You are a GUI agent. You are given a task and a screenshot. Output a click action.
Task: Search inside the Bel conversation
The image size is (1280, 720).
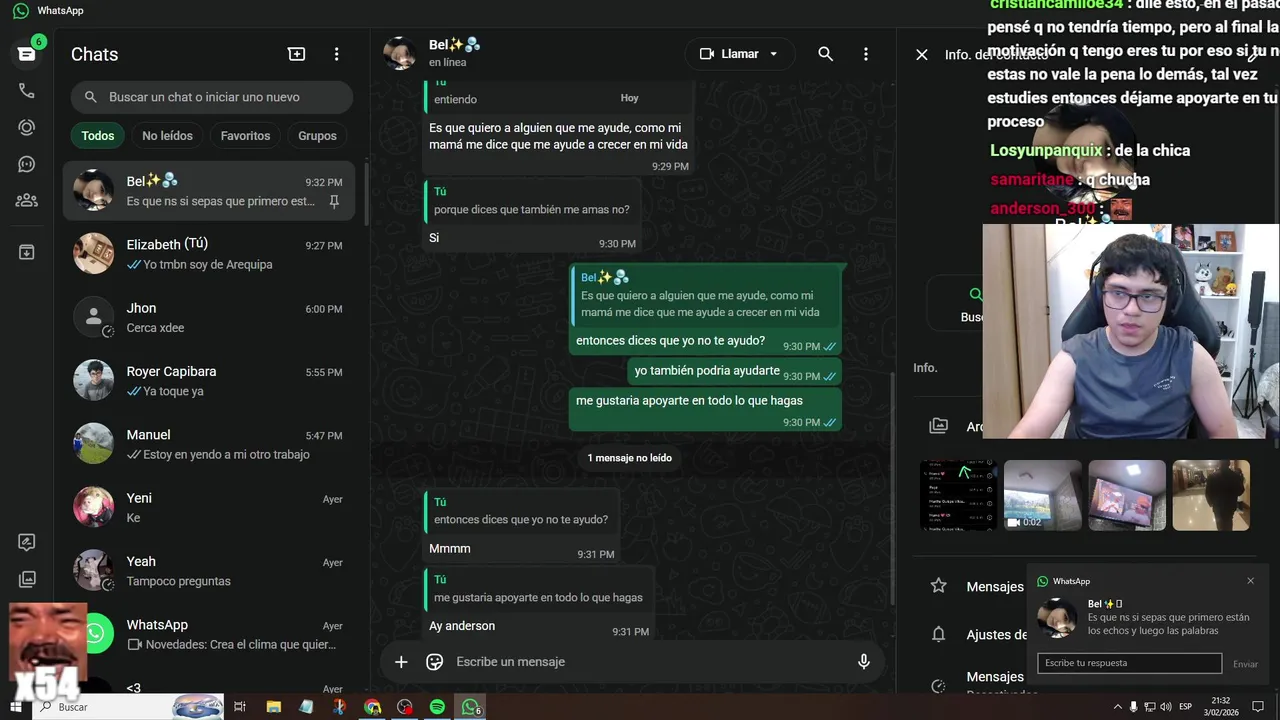[825, 54]
